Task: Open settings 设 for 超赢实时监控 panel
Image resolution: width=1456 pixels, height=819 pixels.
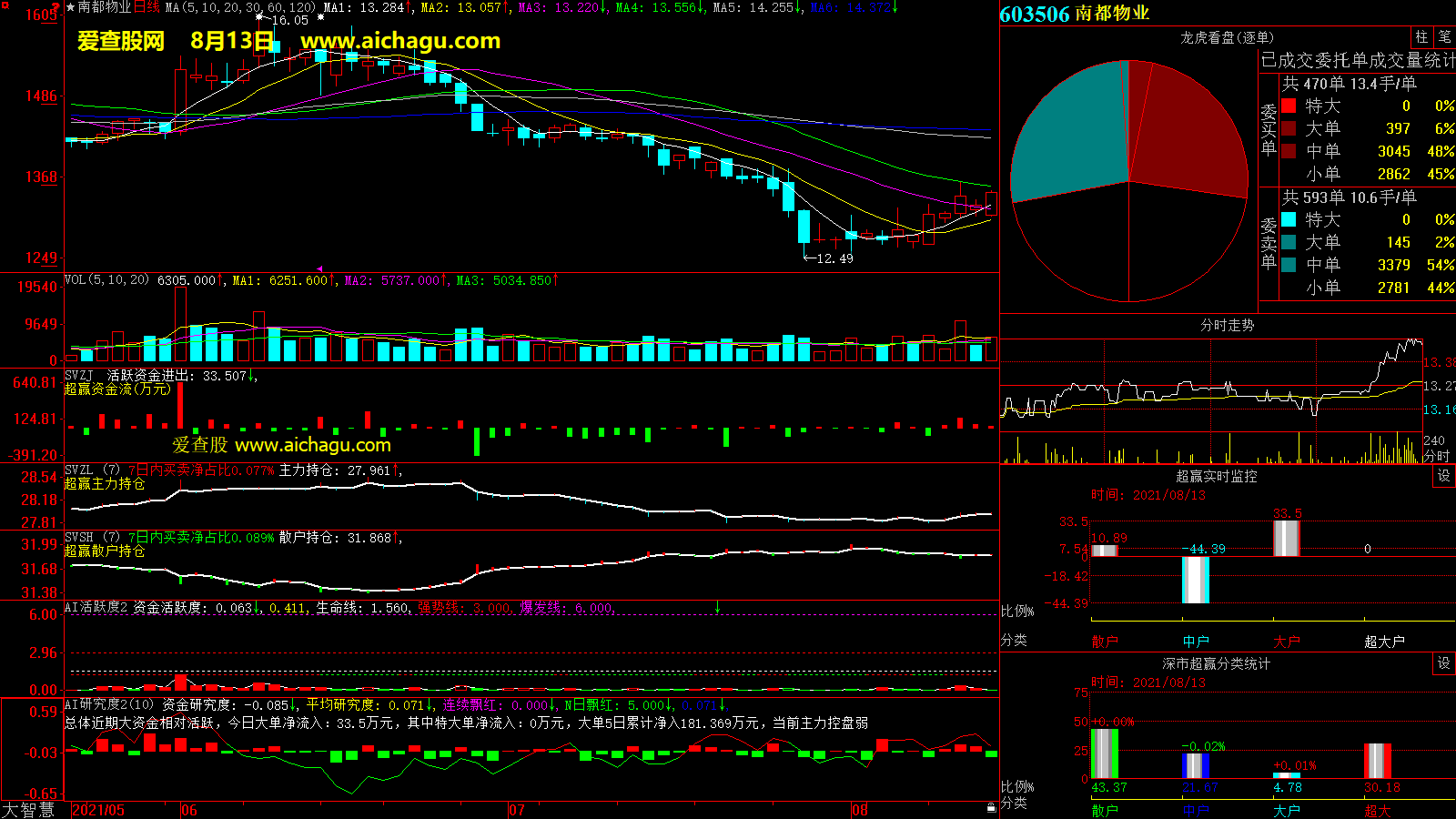Action: click(x=1443, y=476)
